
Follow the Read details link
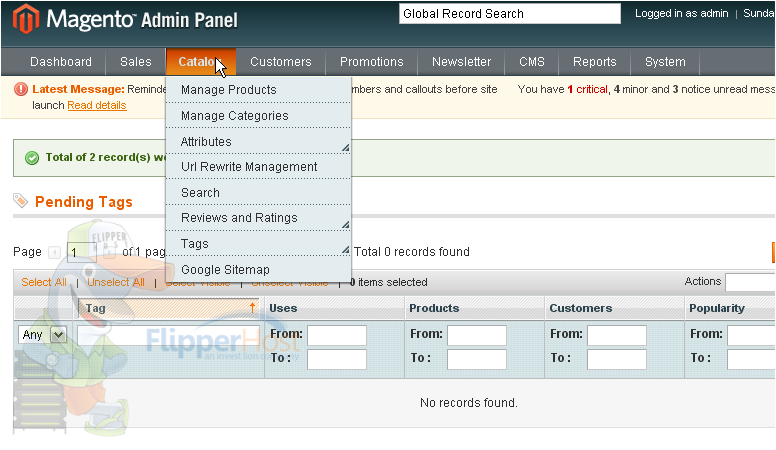point(97,105)
